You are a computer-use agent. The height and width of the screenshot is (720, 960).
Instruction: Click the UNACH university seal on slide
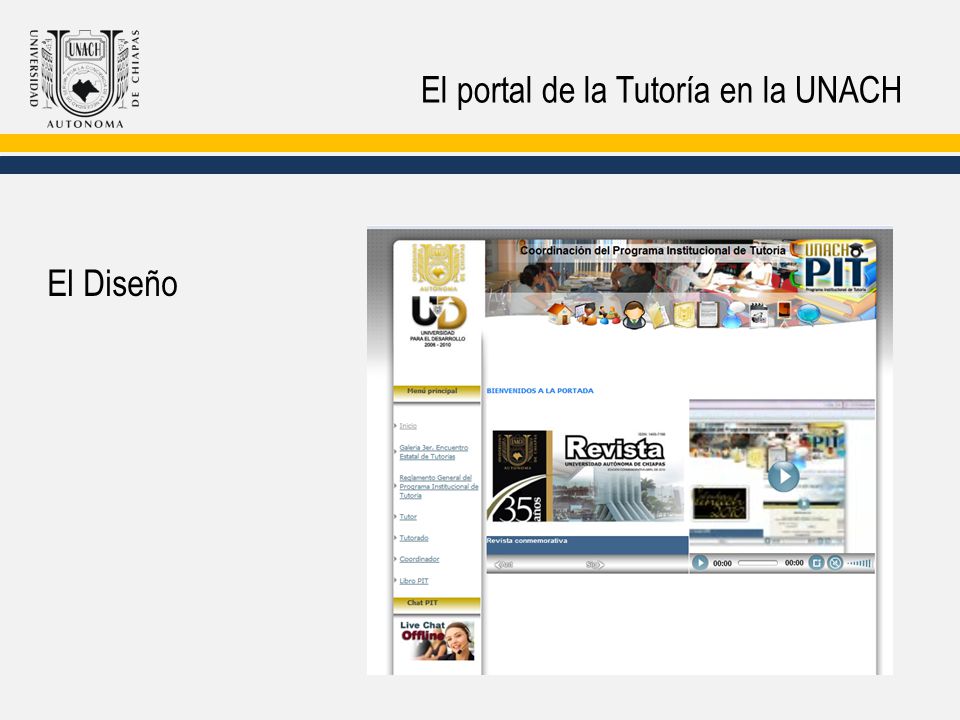click(x=85, y=78)
